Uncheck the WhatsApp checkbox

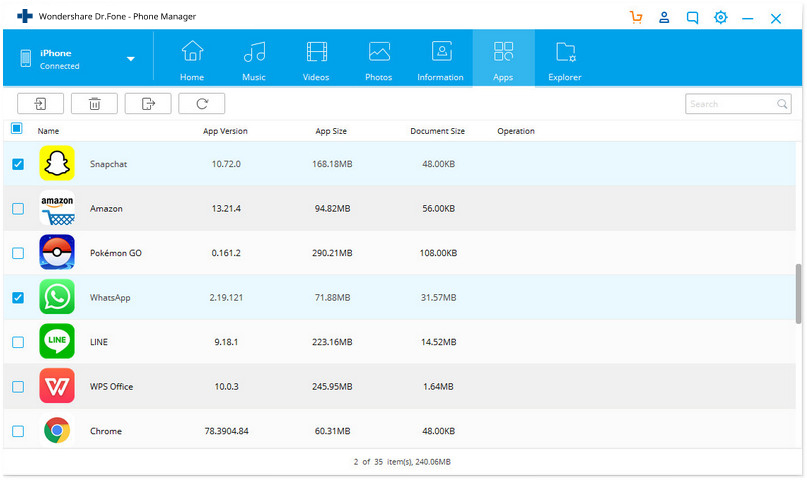pyautogui.click(x=18, y=297)
